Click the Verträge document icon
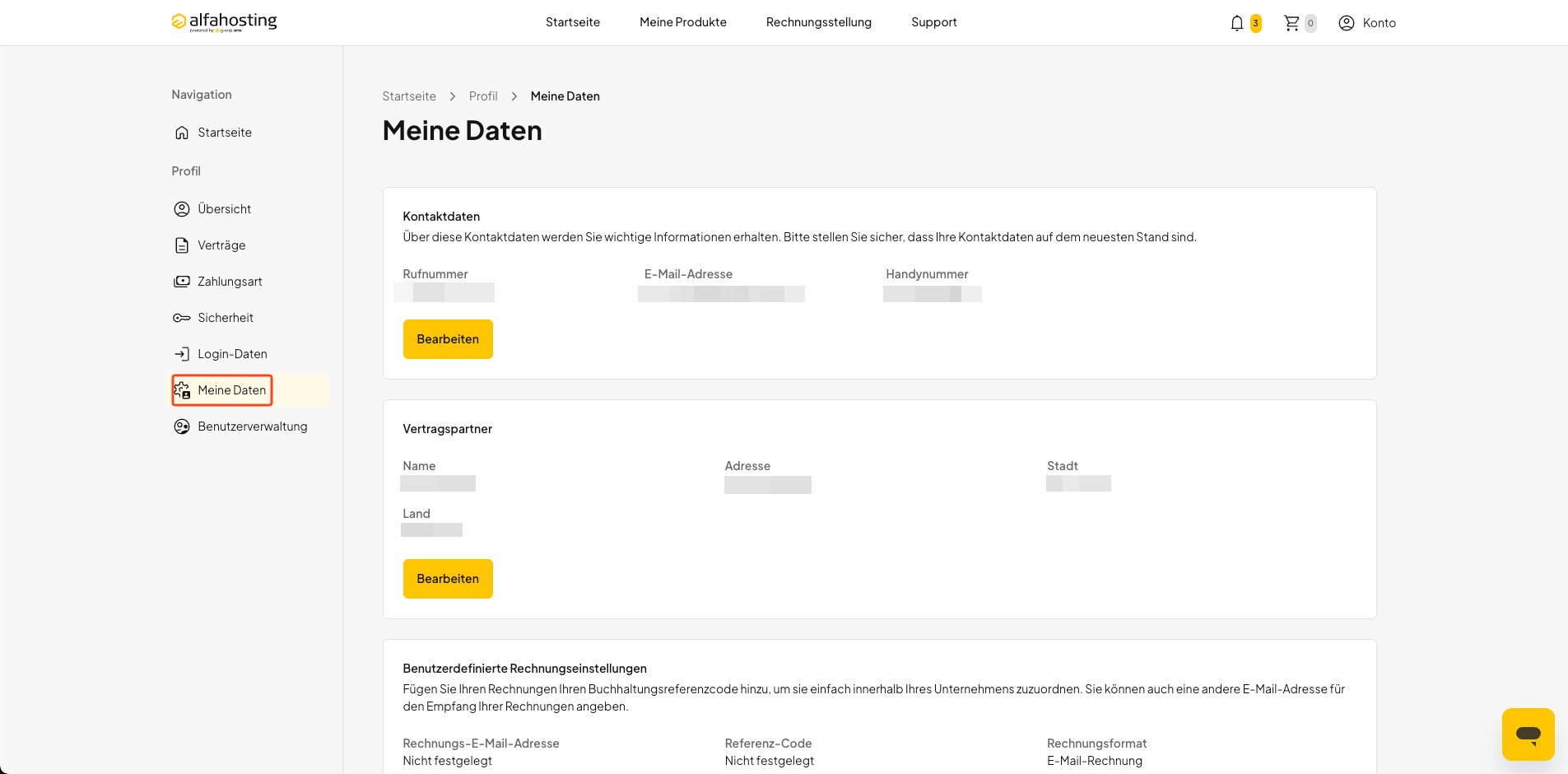 tap(182, 245)
